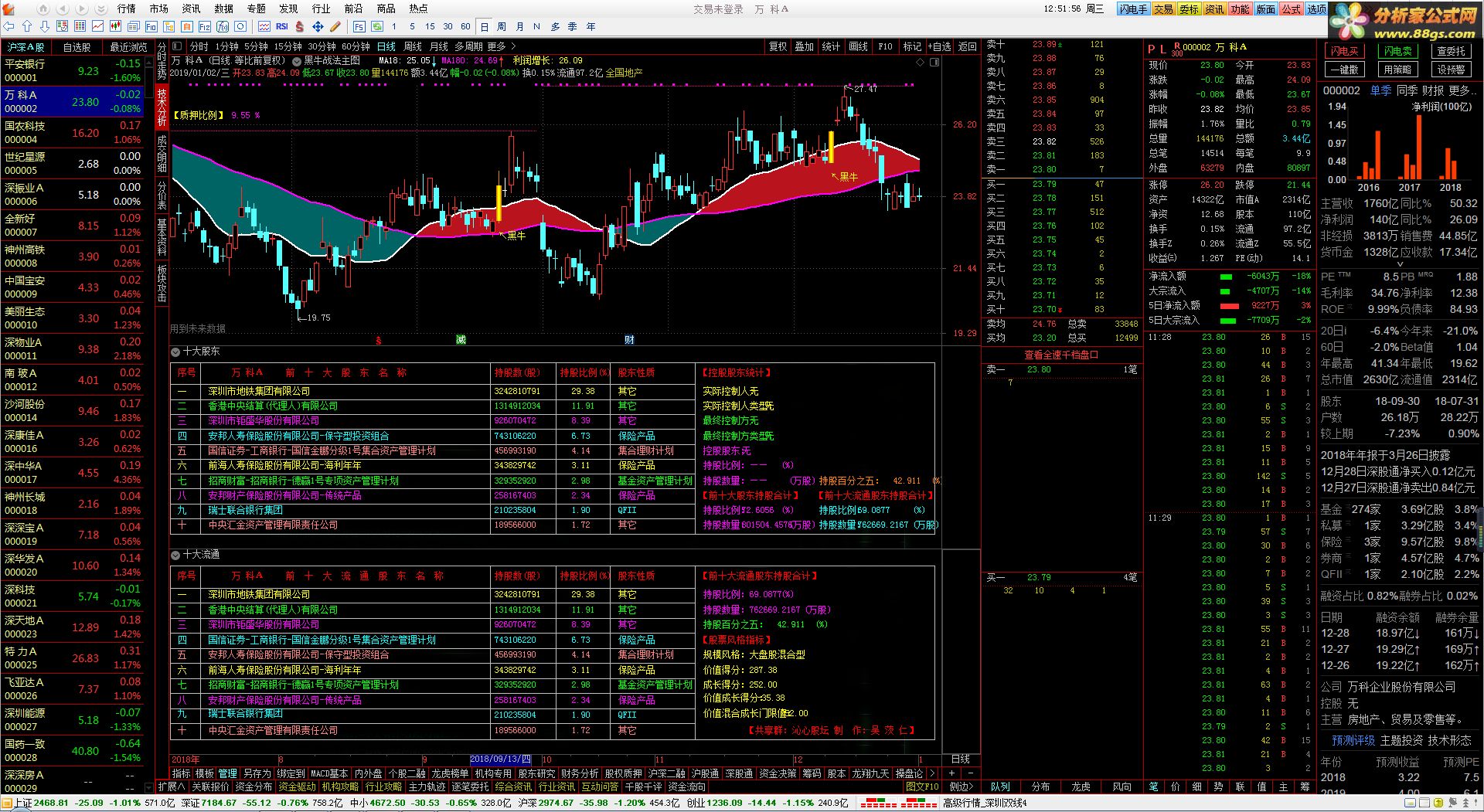Click the 复权 button above chart
The image size is (1484, 812).
coord(778,46)
